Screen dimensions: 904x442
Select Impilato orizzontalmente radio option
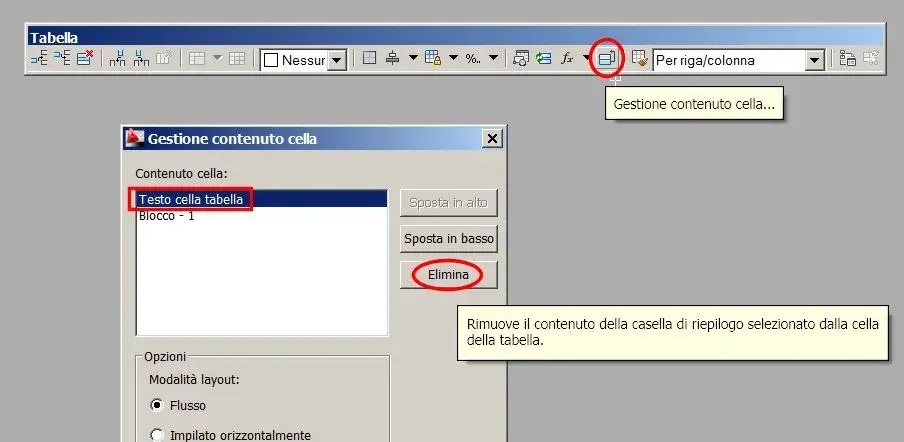(156, 435)
